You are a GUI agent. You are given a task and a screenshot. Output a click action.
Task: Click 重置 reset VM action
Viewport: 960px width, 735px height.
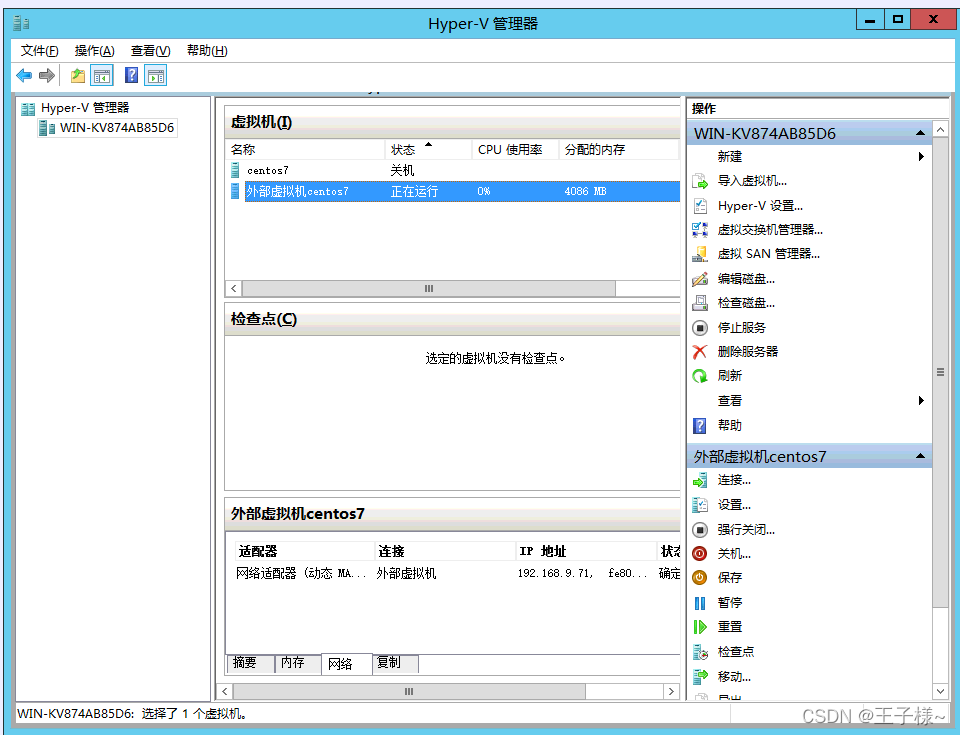click(729, 627)
